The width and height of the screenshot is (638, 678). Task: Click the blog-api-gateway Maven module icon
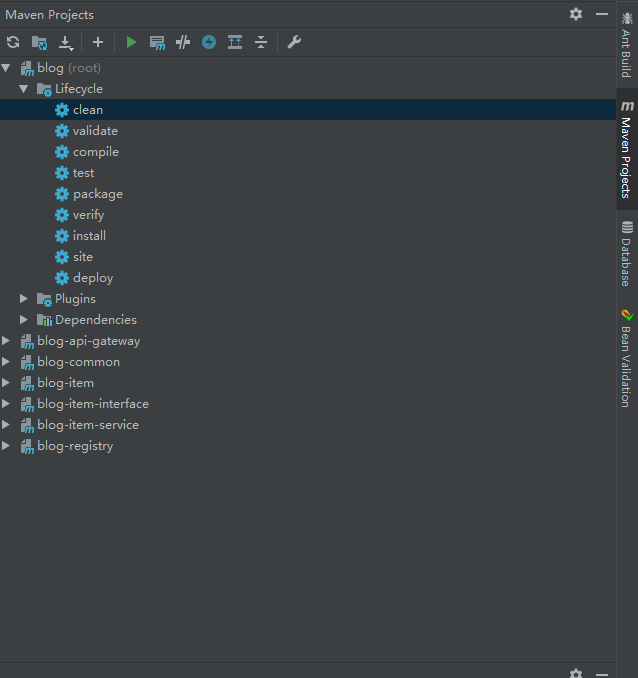pos(27,341)
